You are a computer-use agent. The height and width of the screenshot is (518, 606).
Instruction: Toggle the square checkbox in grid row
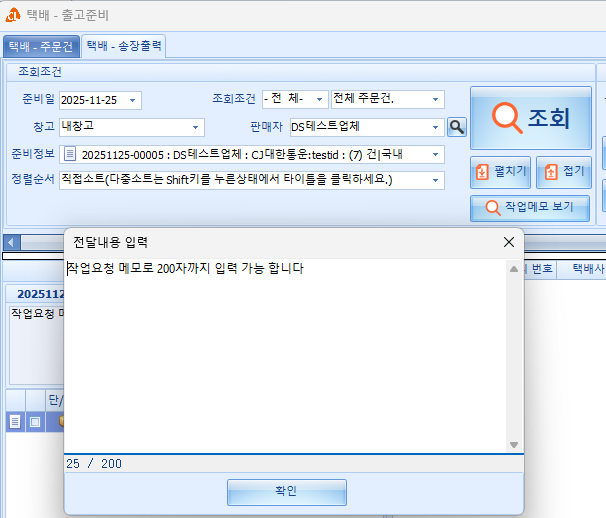pyautogui.click(x=35, y=422)
